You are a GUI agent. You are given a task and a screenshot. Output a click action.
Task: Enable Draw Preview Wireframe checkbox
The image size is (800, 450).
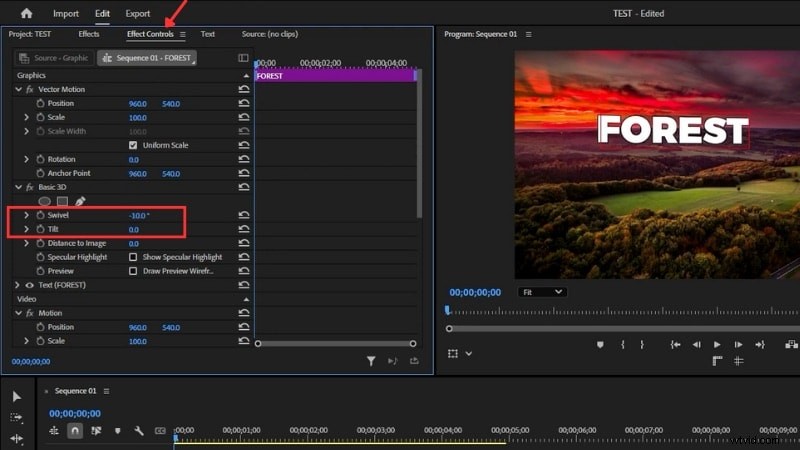(x=133, y=271)
